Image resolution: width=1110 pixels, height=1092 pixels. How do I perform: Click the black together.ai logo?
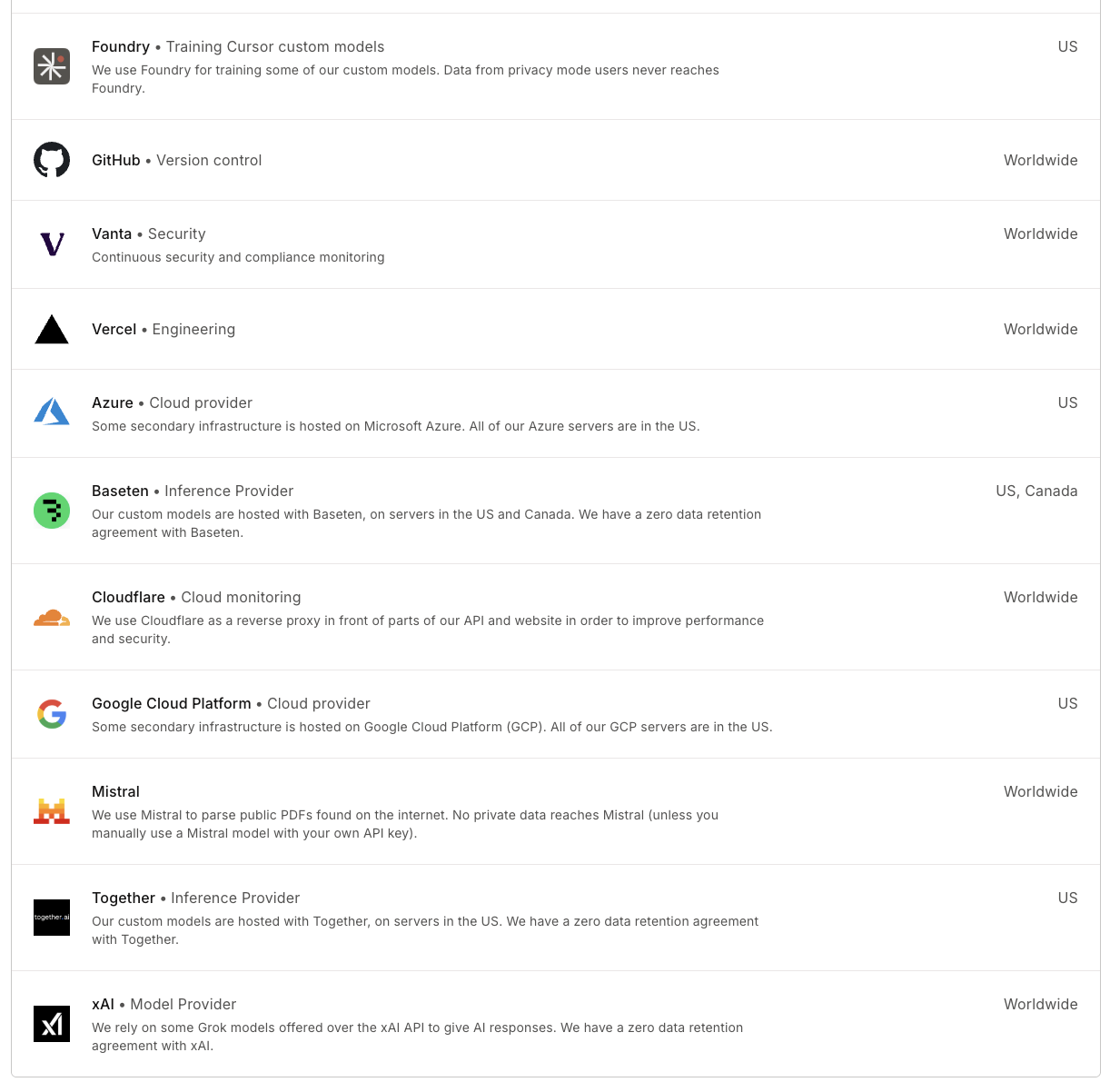tap(52, 918)
